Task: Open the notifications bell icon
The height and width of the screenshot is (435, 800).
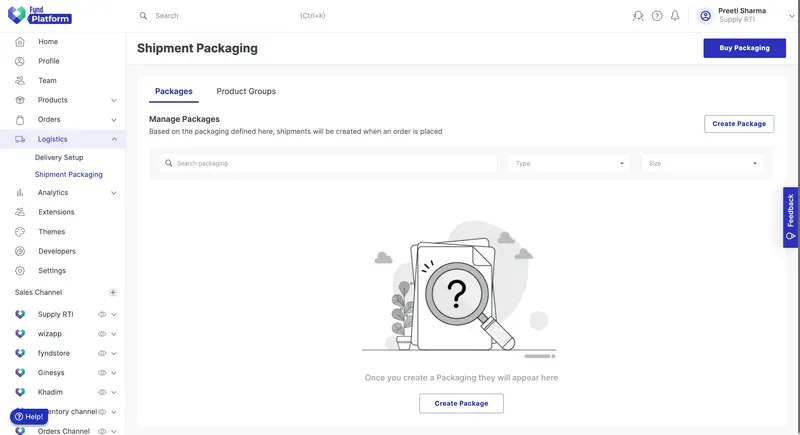Action: click(x=674, y=16)
